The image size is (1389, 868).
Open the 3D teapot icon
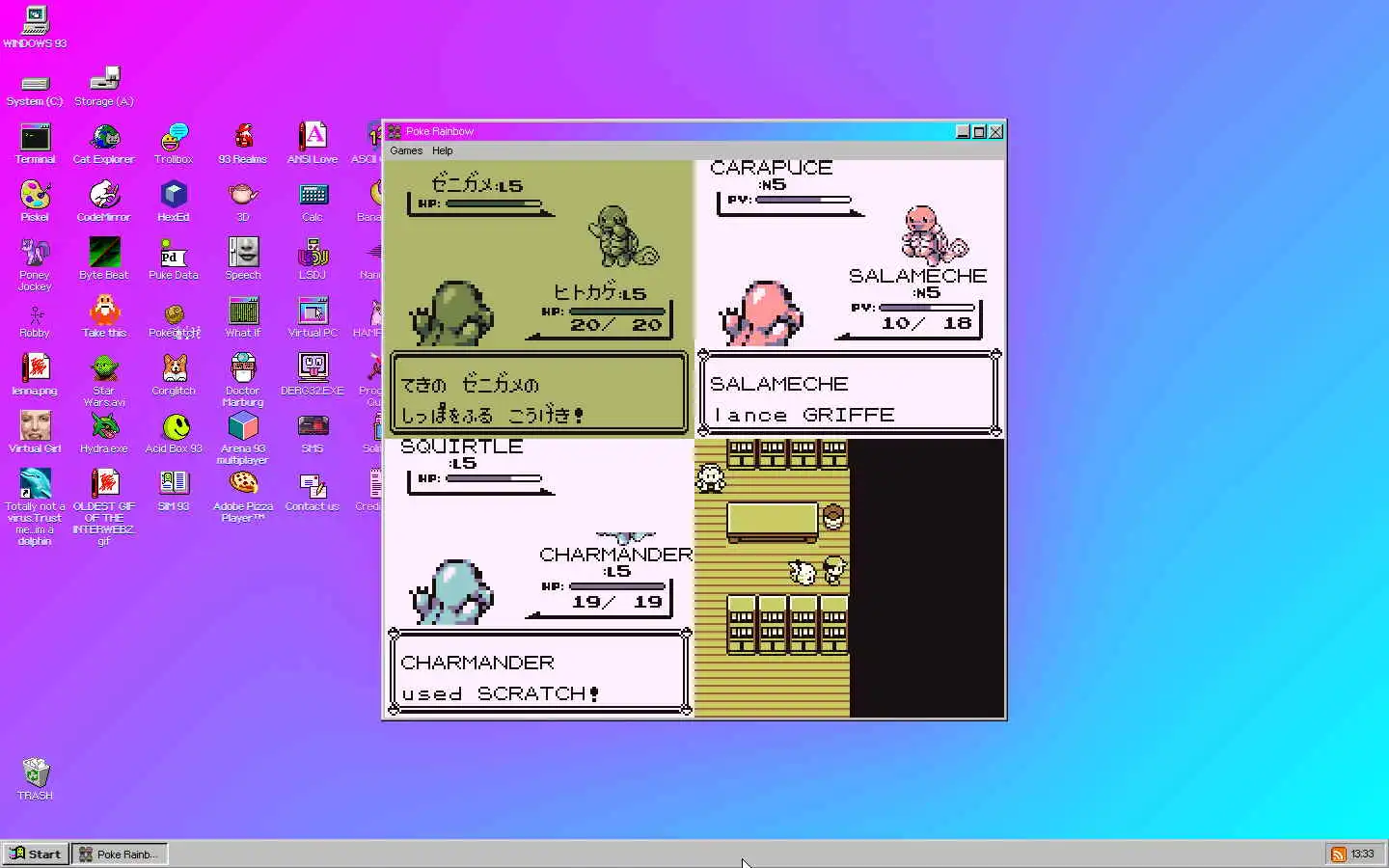(243, 202)
